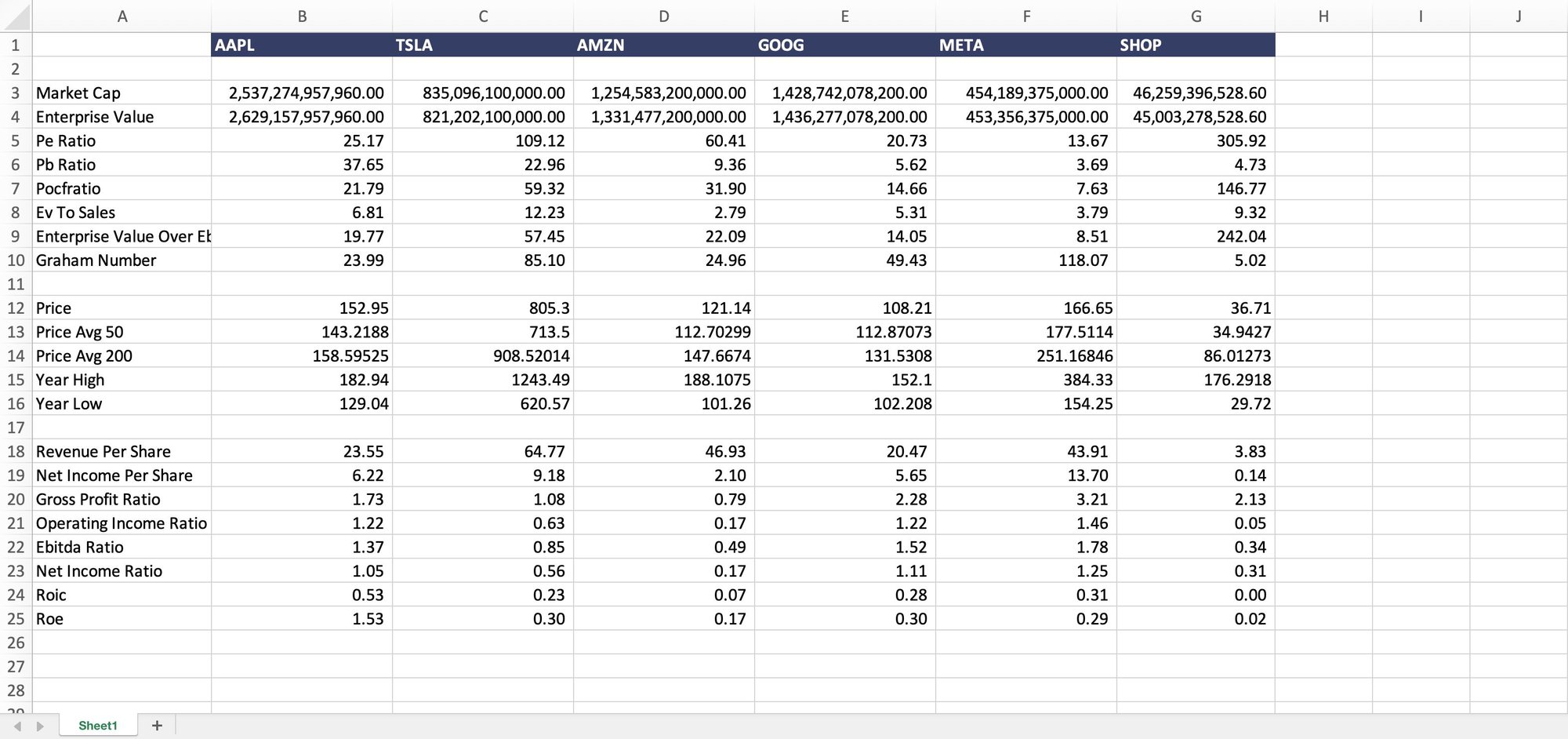Click the Select All triangle corner button
Viewport: 1568px width, 739px height.
(17, 15)
